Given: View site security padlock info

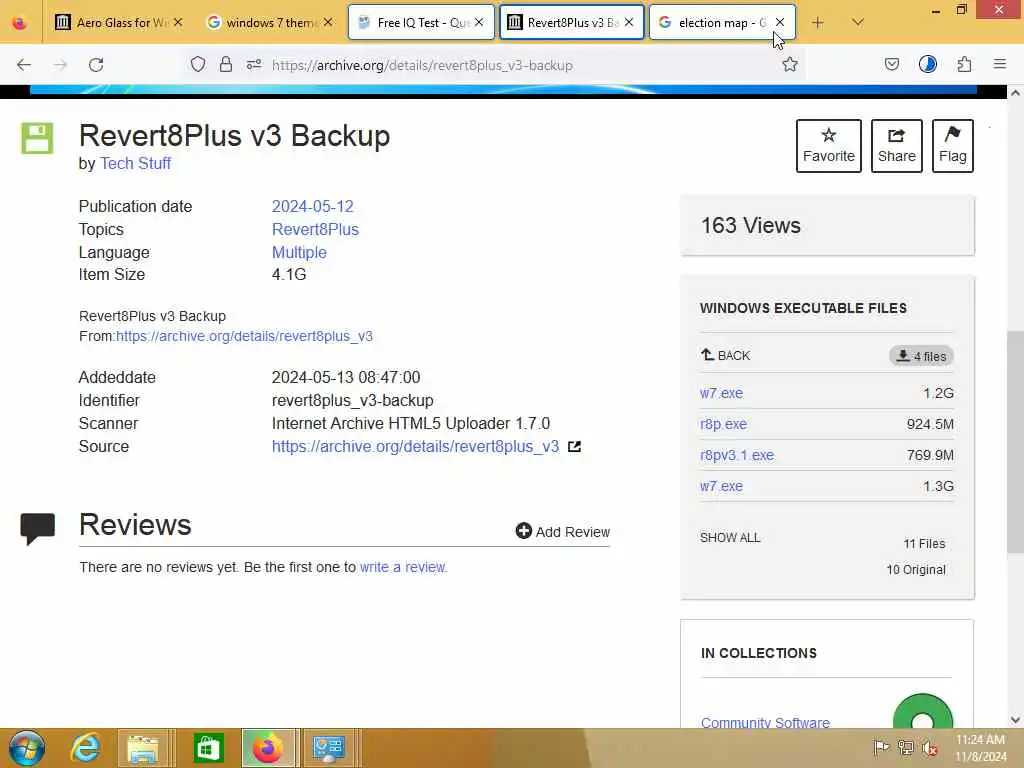Looking at the screenshot, I should [x=225, y=65].
